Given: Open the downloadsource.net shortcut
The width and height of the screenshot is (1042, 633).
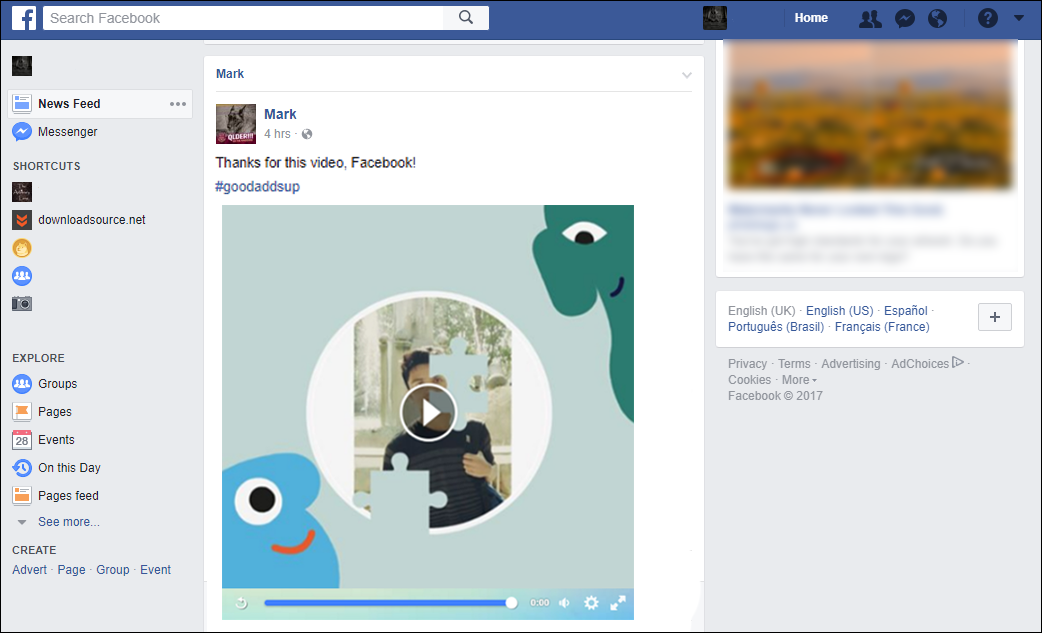Looking at the screenshot, I should pos(92,220).
